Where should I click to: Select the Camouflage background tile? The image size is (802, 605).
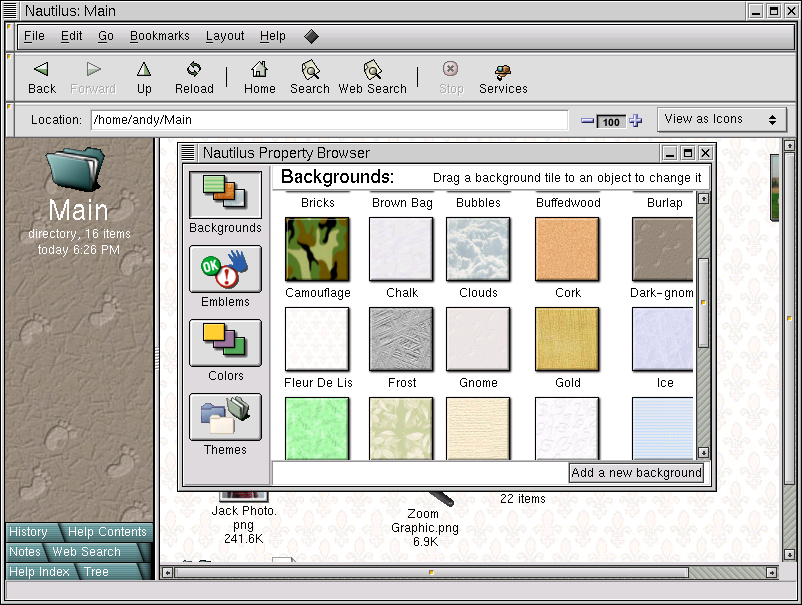[317, 249]
